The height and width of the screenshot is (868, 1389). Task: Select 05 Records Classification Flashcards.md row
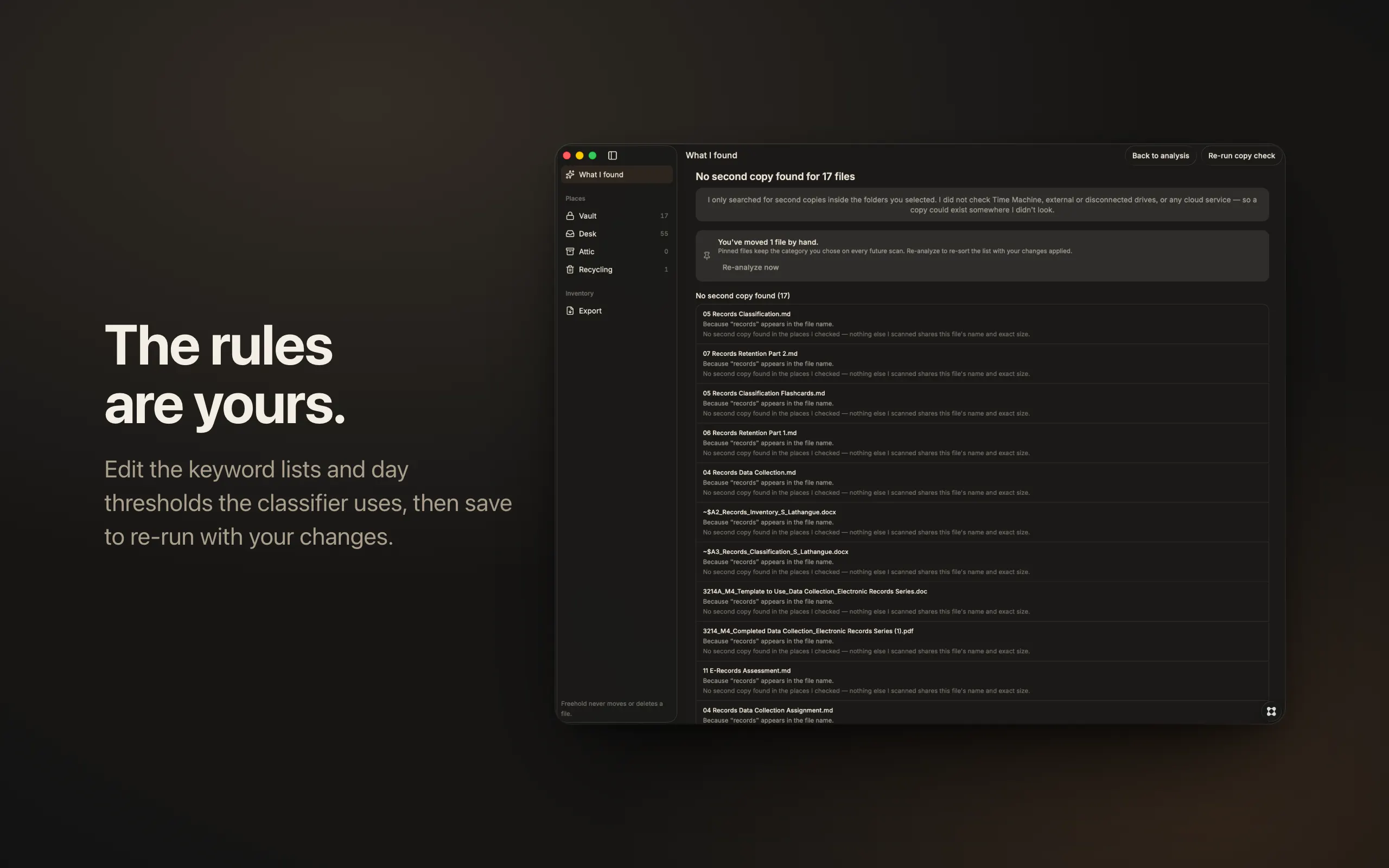pos(982,403)
